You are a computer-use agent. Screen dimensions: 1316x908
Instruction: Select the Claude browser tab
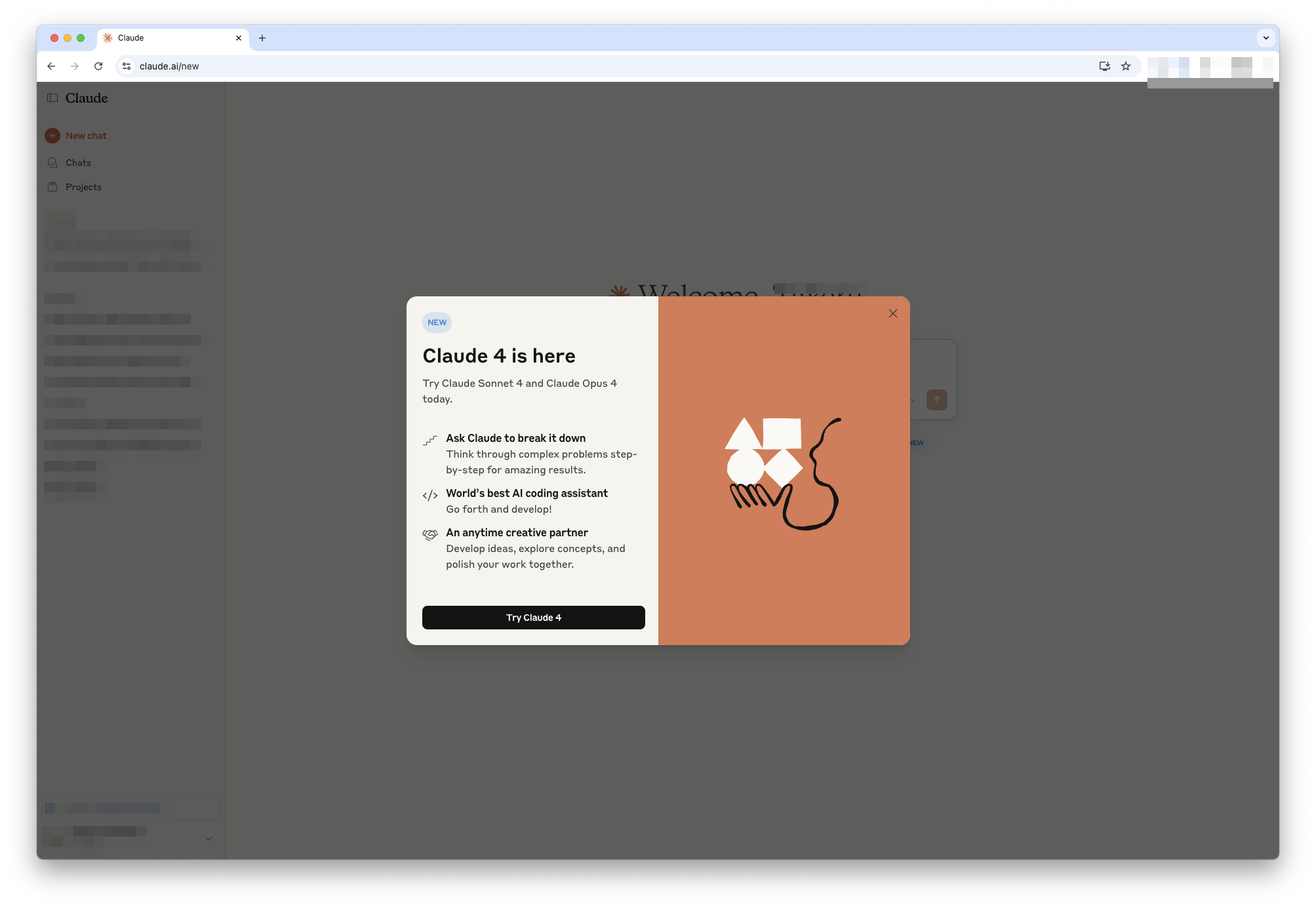173,38
